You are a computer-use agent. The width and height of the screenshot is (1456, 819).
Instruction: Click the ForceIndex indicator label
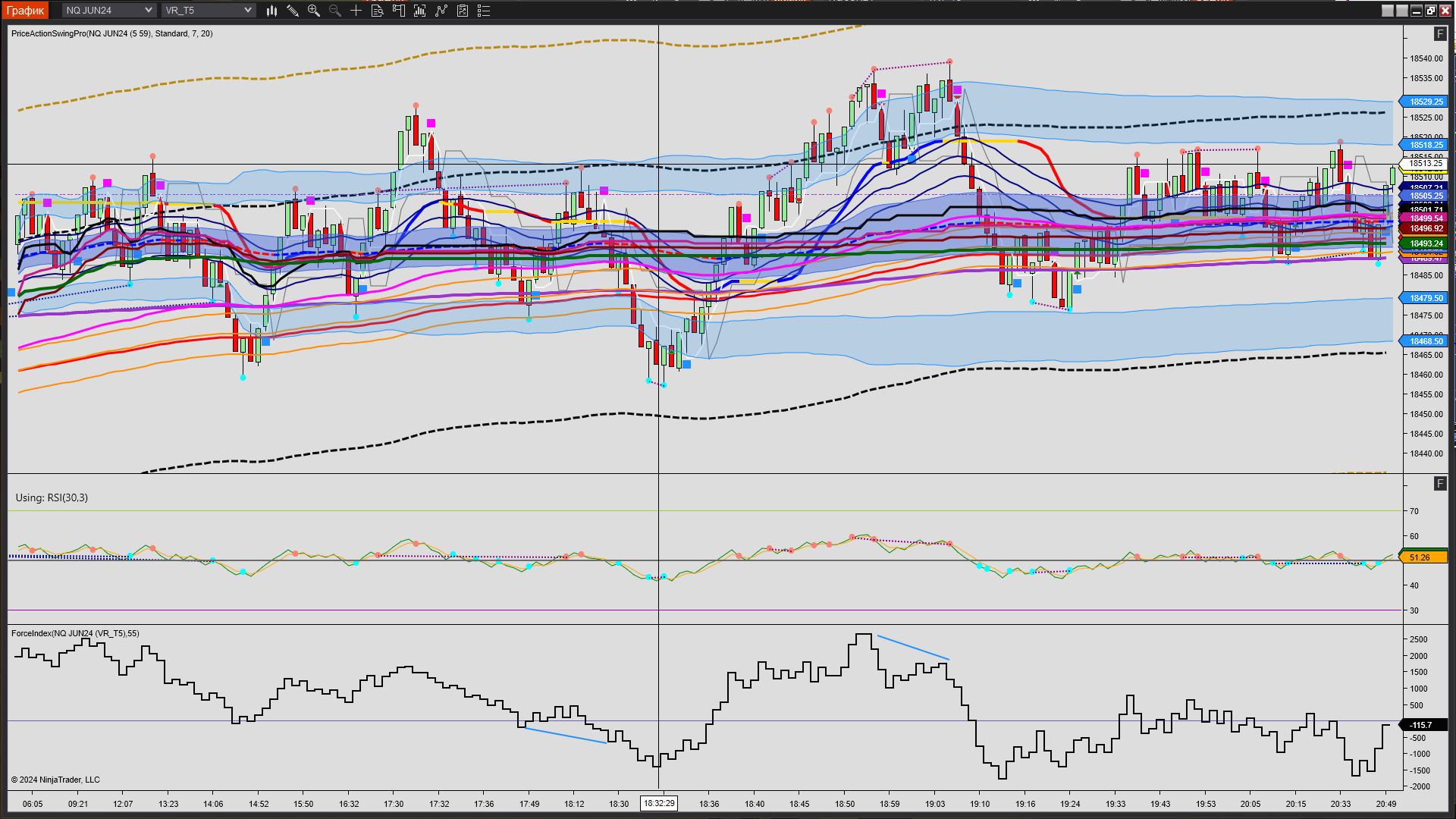[x=75, y=633]
